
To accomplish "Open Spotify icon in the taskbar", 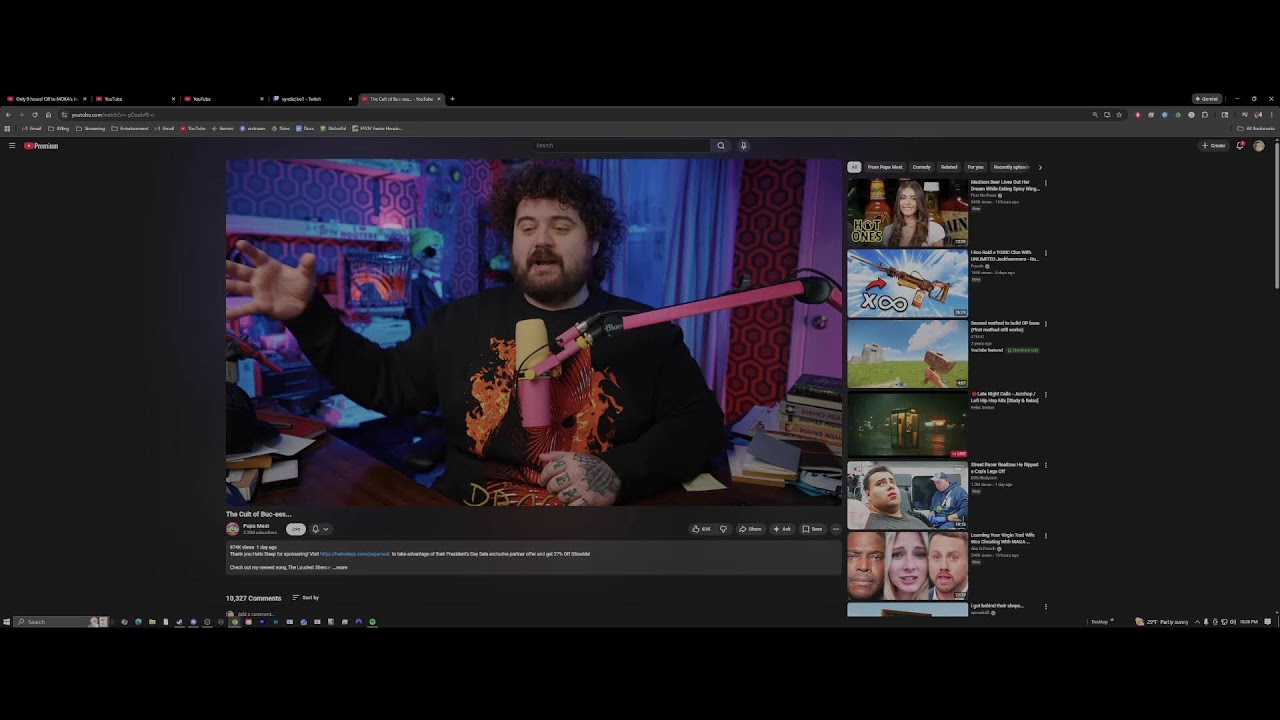I will click(x=372, y=622).
